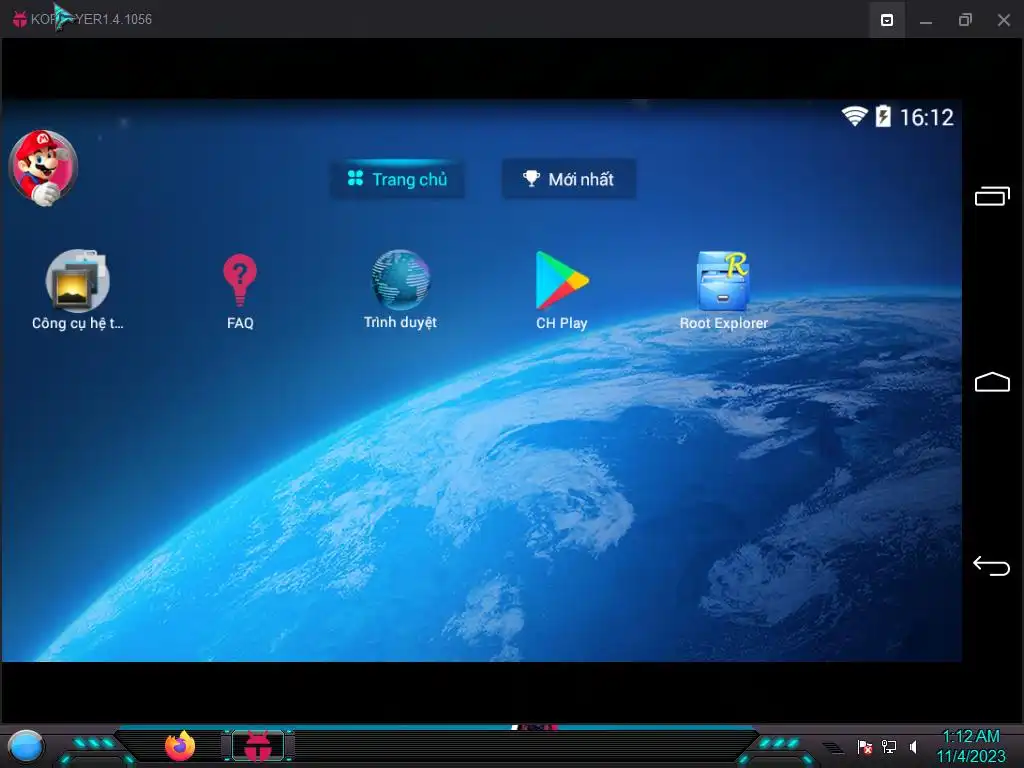Click the Mario profile avatar

coord(43,167)
